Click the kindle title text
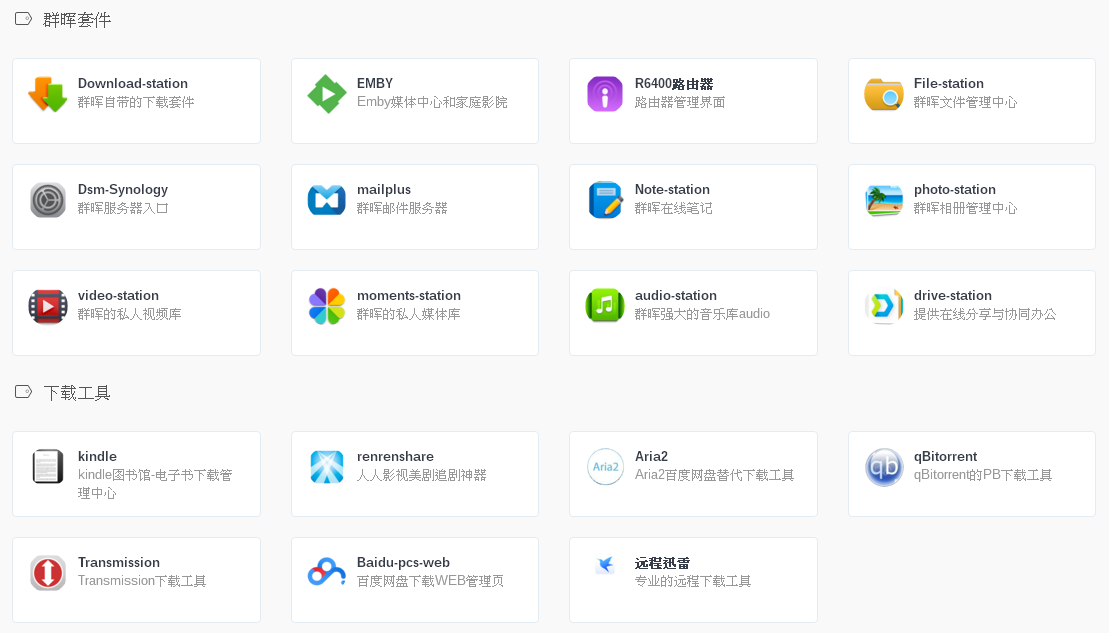The height and width of the screenshot is (633, 1109). click(98, 456)
